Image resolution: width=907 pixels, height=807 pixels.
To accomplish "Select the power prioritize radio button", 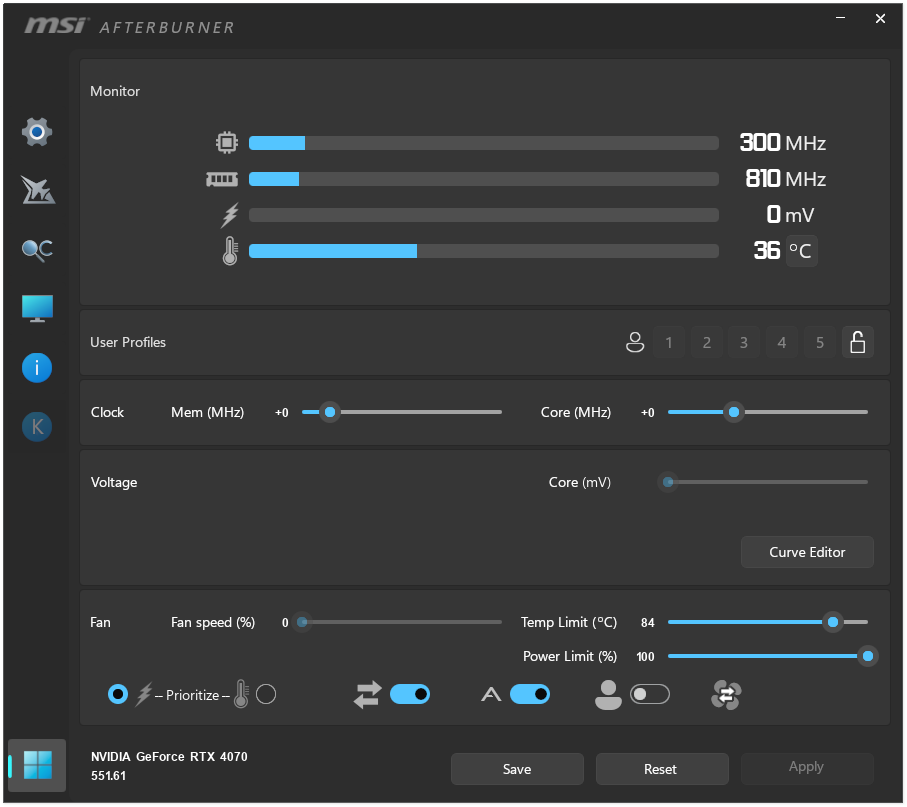I will 118,694.
